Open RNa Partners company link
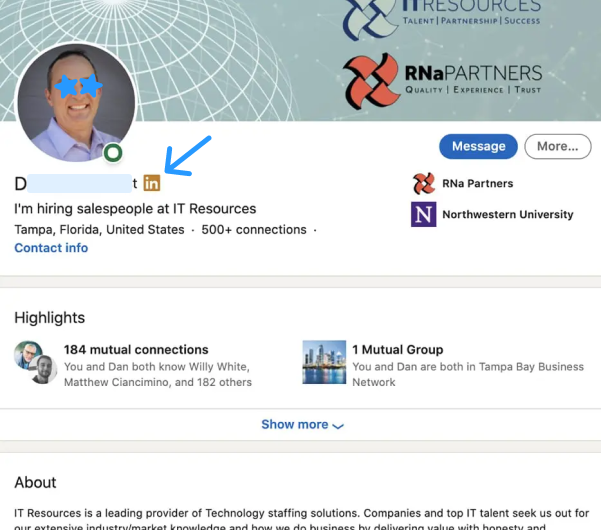 coord(478,183)
